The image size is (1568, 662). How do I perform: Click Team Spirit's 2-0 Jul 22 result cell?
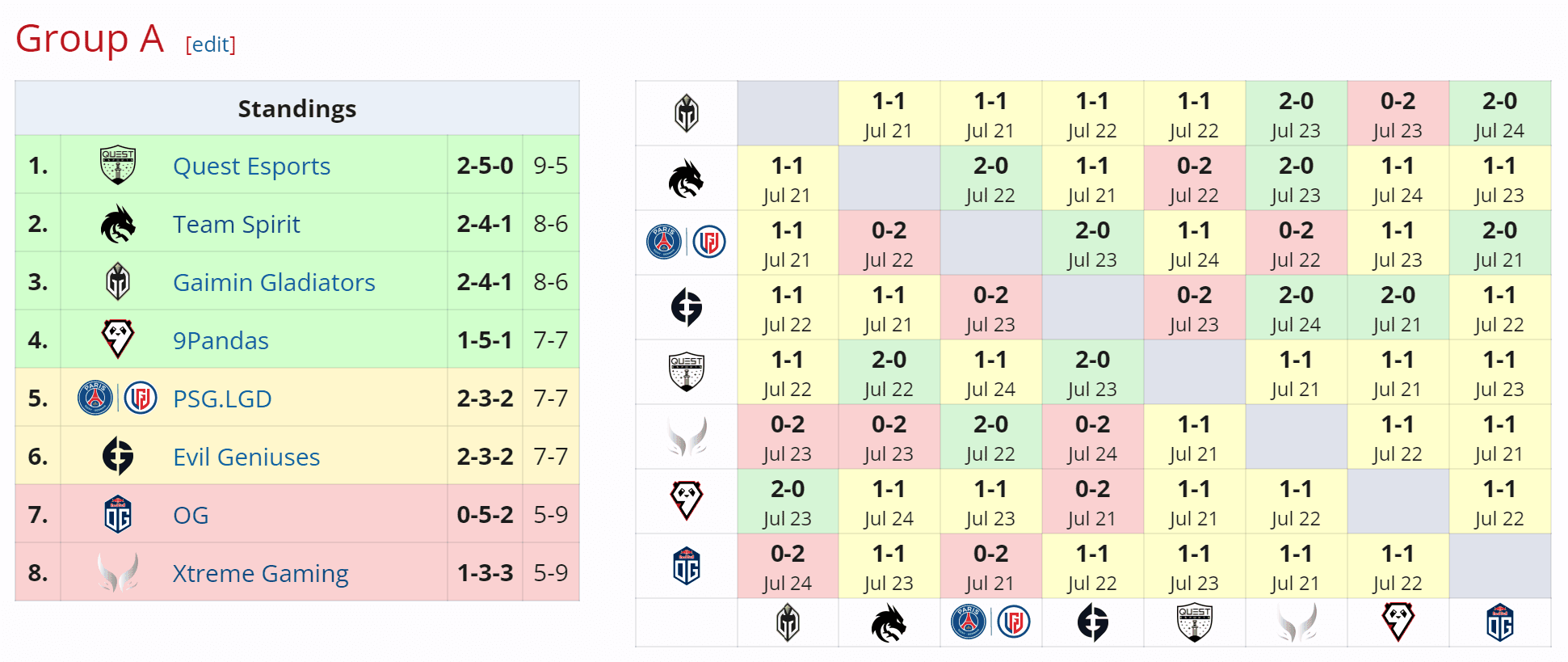point(991,178)
